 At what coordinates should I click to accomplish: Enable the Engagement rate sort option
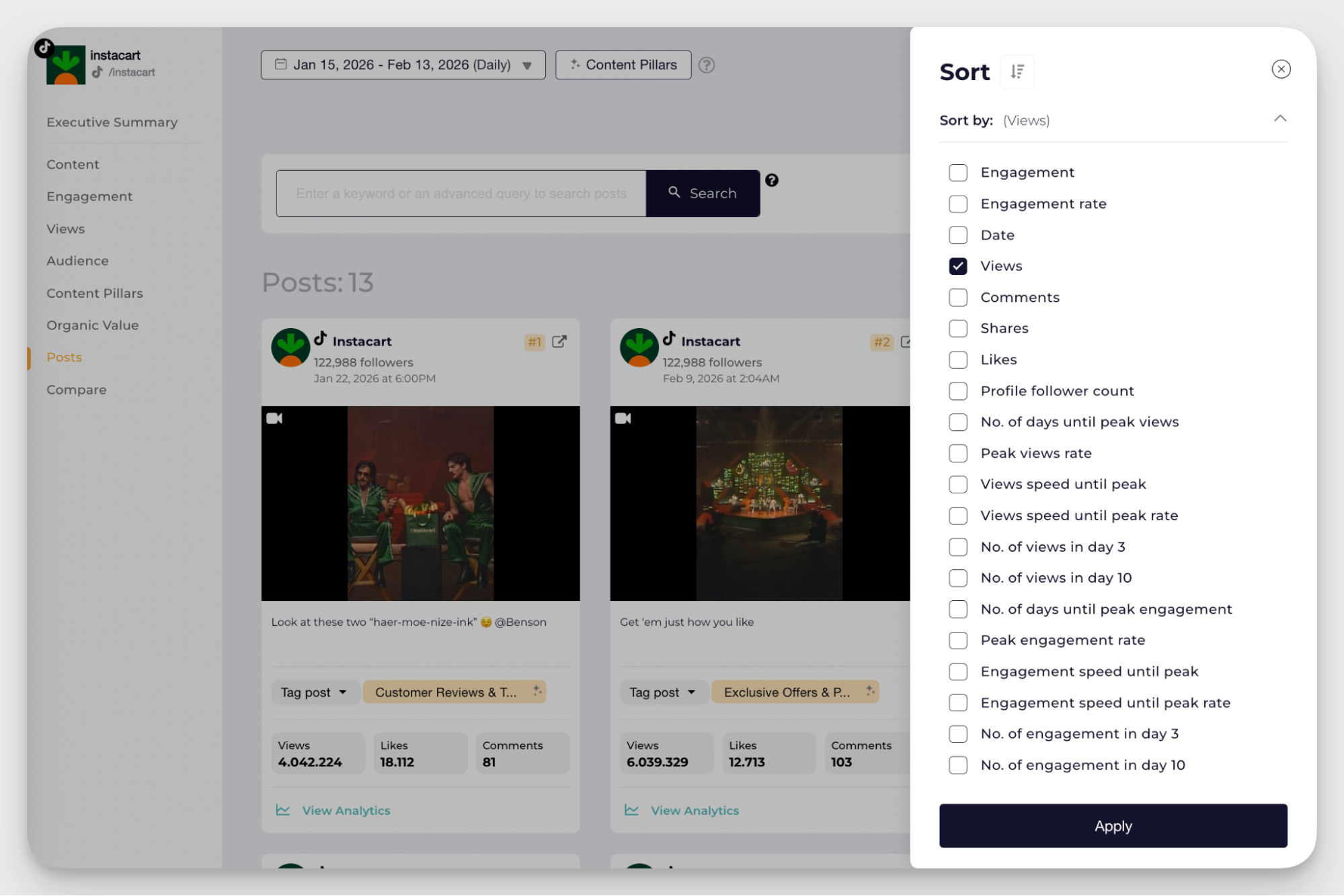(957, 204)
